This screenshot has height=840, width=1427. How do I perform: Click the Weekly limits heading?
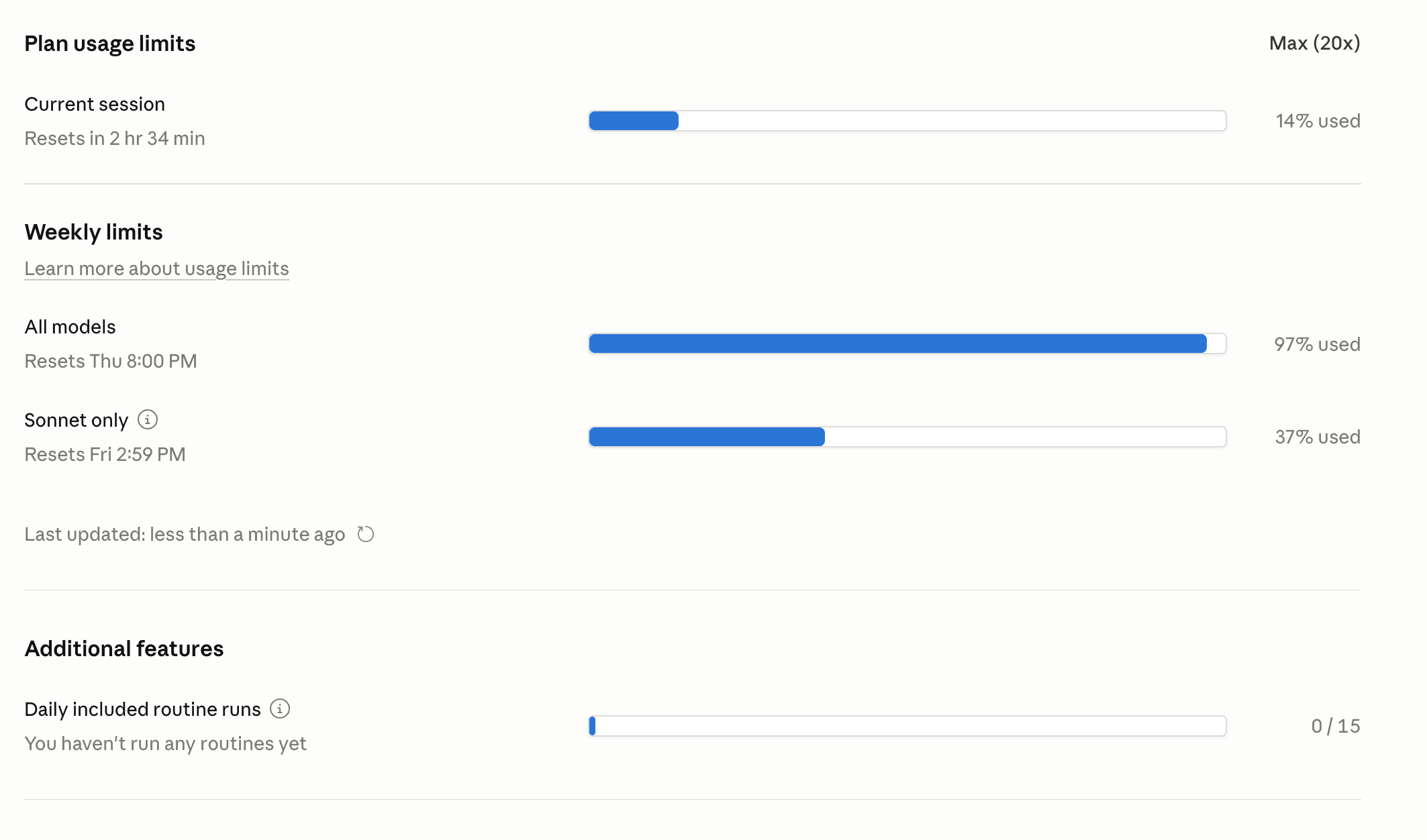(93, 232)
